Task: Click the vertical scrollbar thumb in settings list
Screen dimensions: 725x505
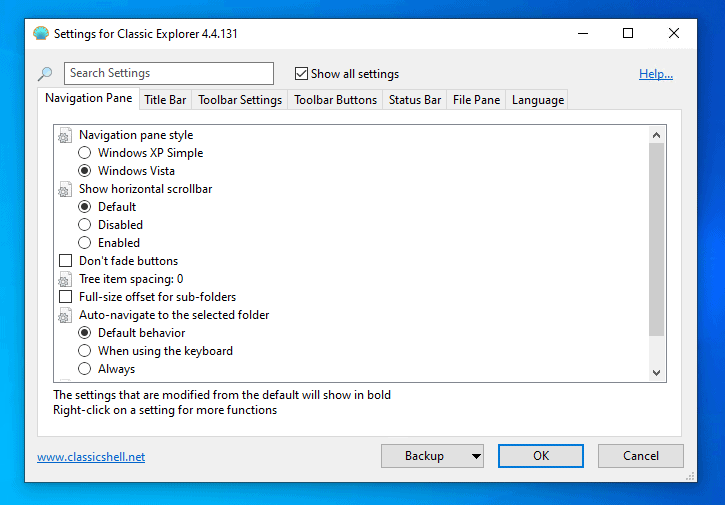Action: click(656, 240)
